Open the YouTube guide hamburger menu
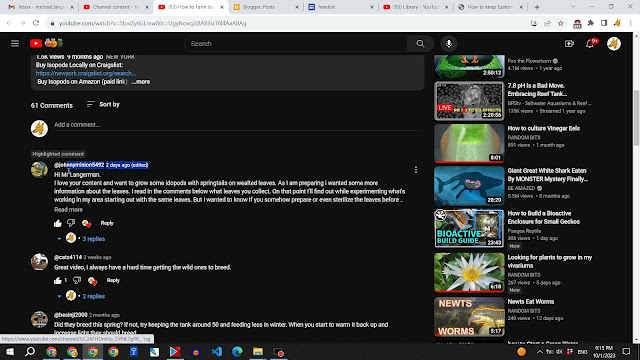Image resolution: width=640 pixels, height=360 pixels. point(15,43)
